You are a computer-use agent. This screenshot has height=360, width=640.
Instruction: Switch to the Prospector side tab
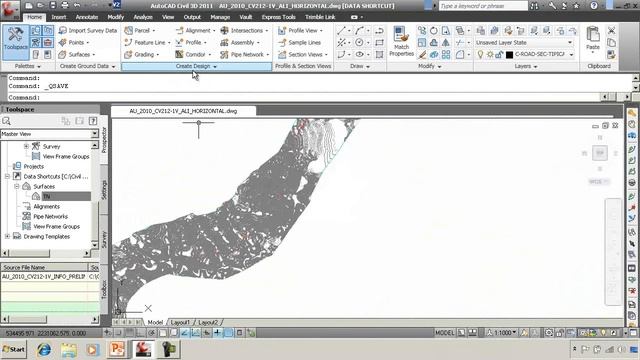click(x=104, y=140)
